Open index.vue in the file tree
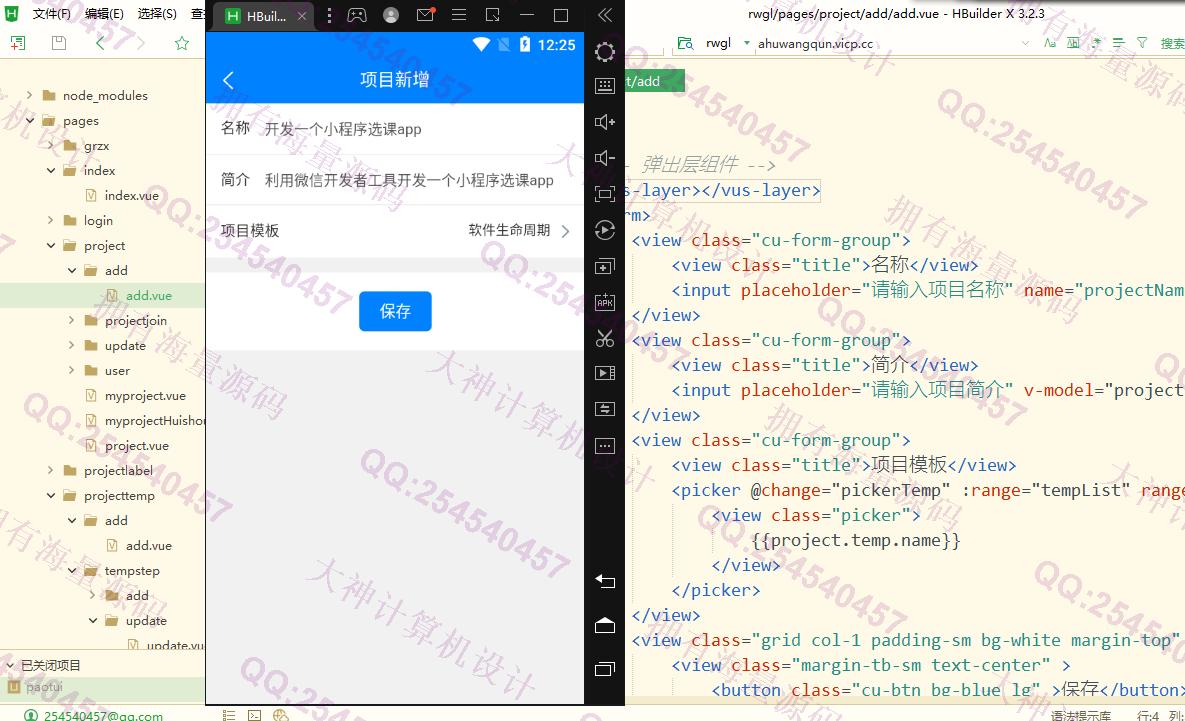The height and width of the screenshot is (721, 1185). click(131, 195)
